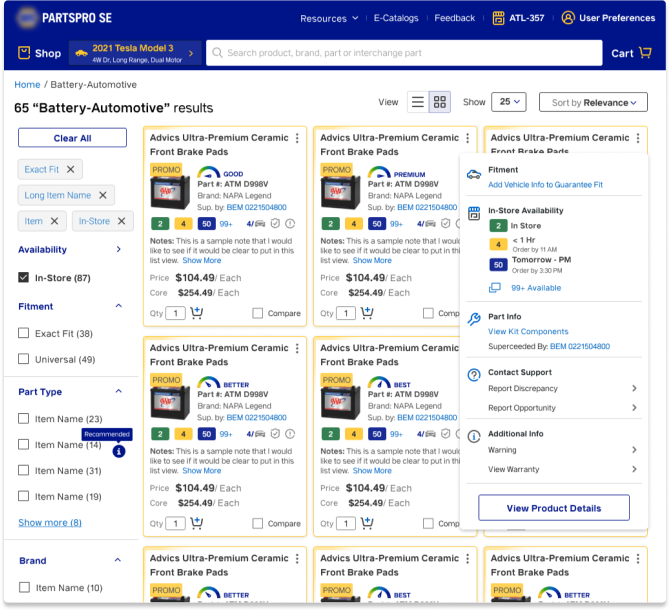Check the Item Name (19) checkbox
Image resolution: width=670 pixels, height=611 pixels.
[x=24, y=496]
